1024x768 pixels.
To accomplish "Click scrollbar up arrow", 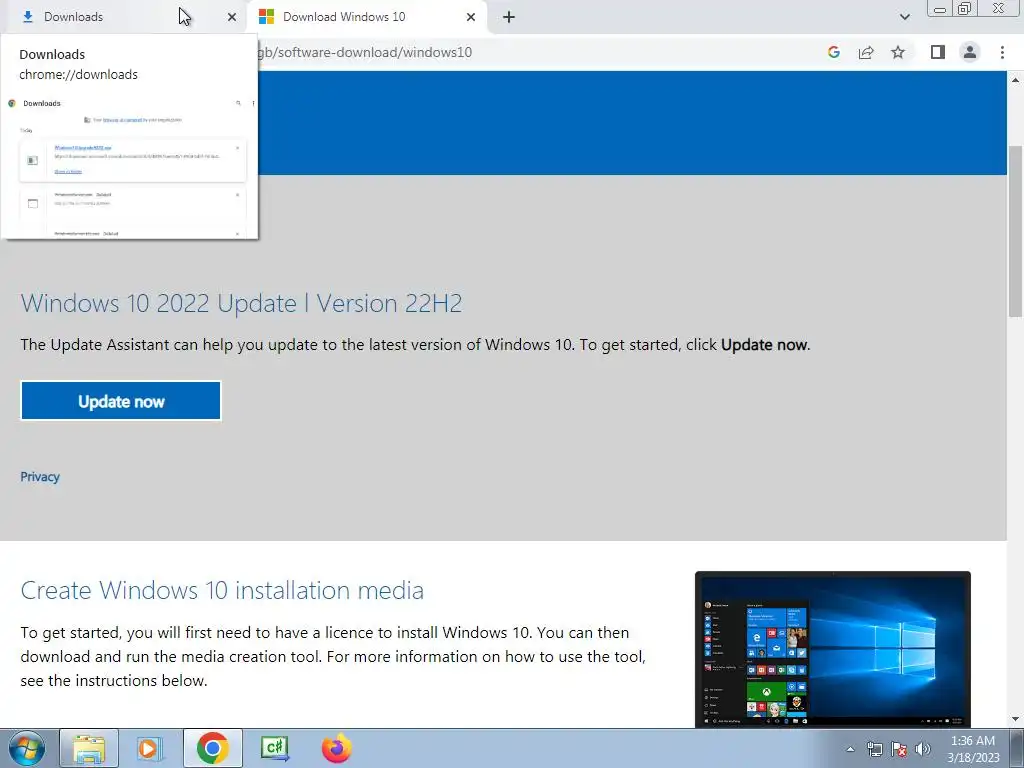I will (1015, 80).
